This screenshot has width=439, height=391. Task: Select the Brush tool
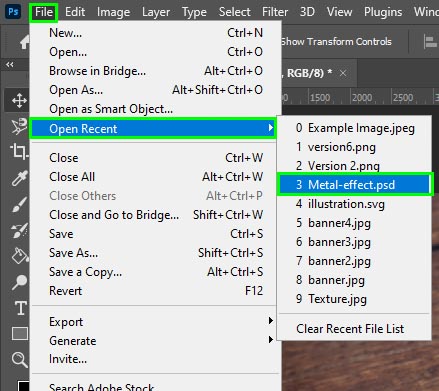[19, 204]
